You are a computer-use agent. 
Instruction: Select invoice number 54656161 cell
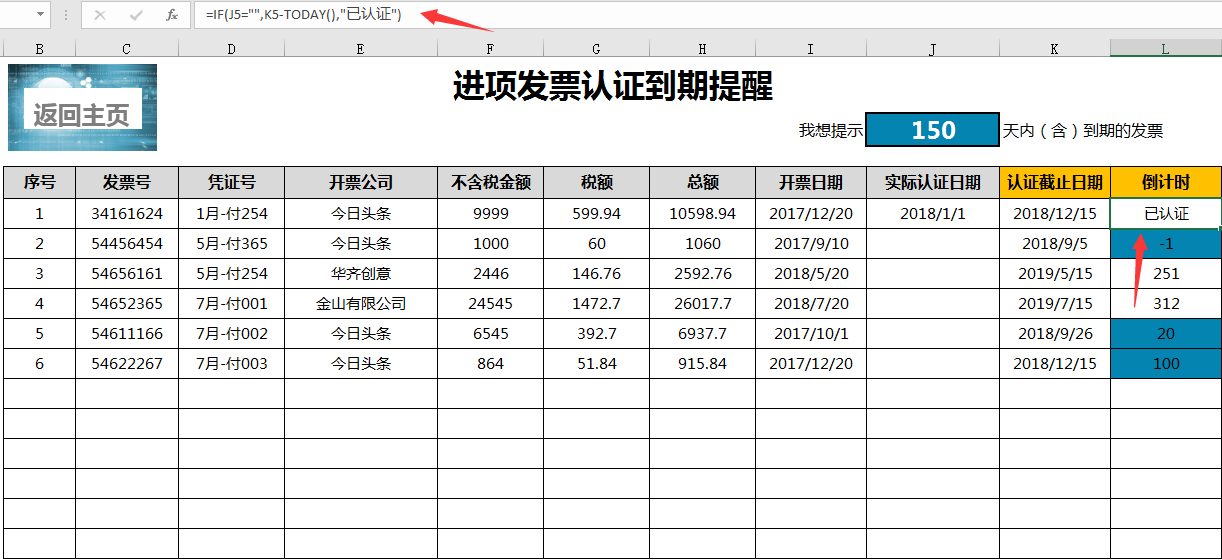coord(127,273)
